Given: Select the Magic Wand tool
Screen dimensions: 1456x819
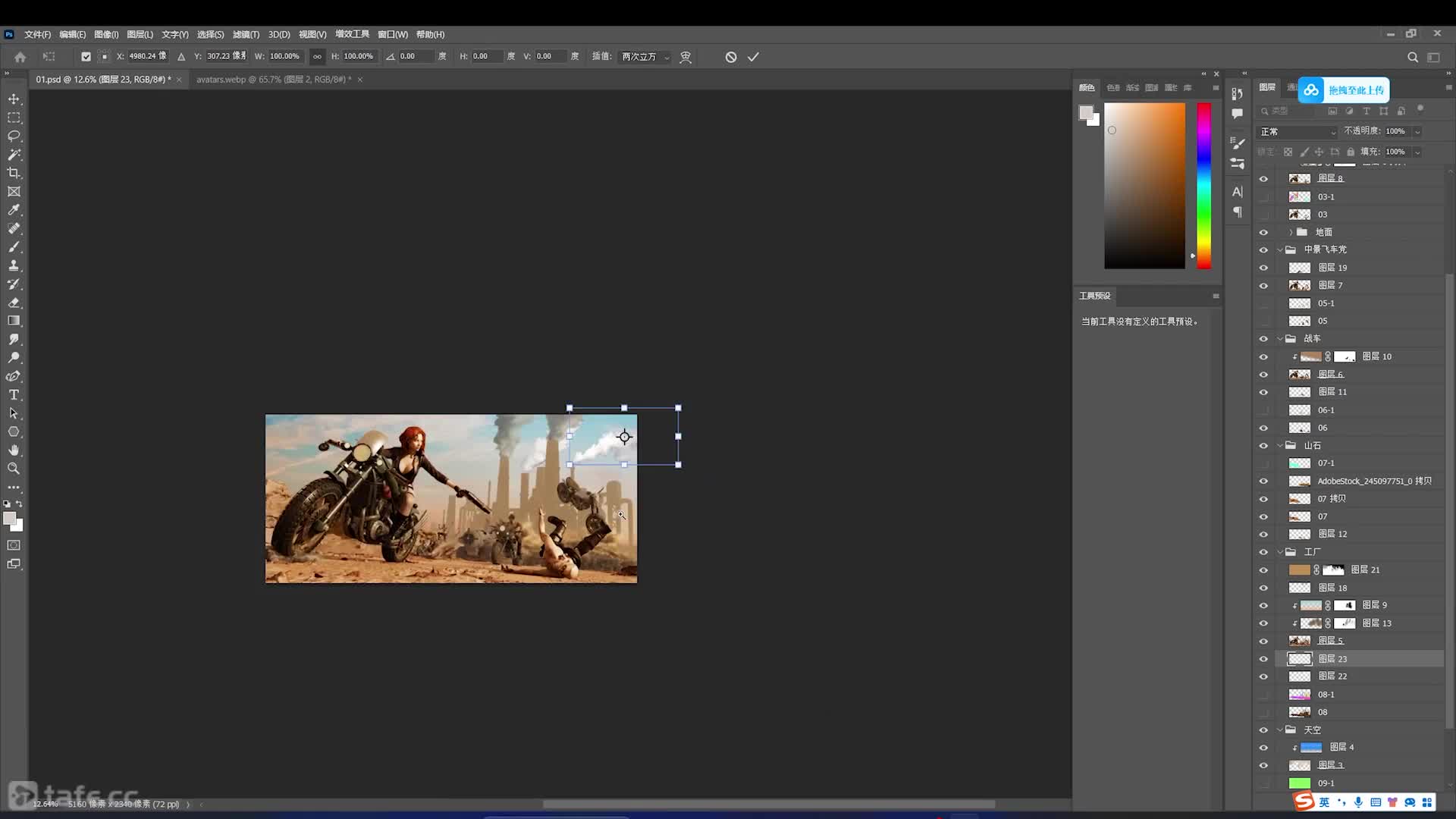Looking at the screenshot, I should (14, 154).
